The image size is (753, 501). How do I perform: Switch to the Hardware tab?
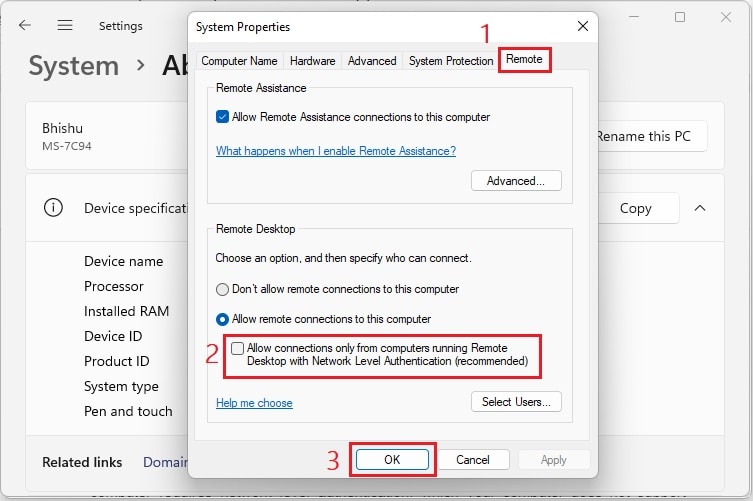click(x=313, y=61)
